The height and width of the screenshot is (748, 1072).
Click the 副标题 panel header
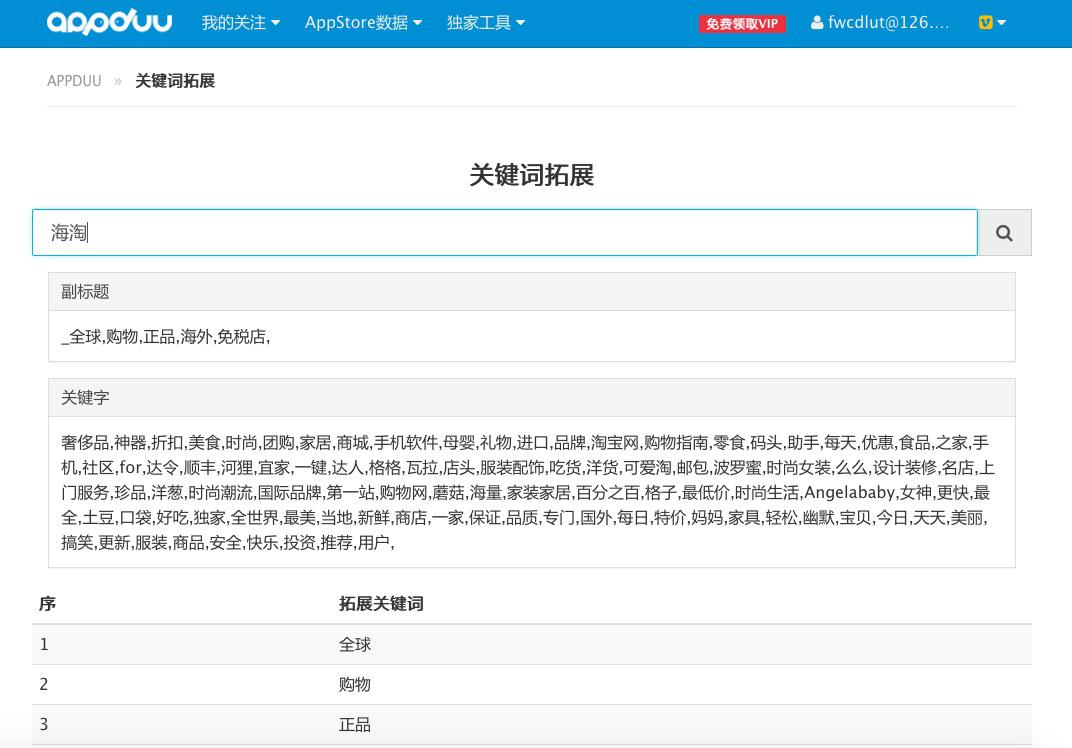[85, 291]
